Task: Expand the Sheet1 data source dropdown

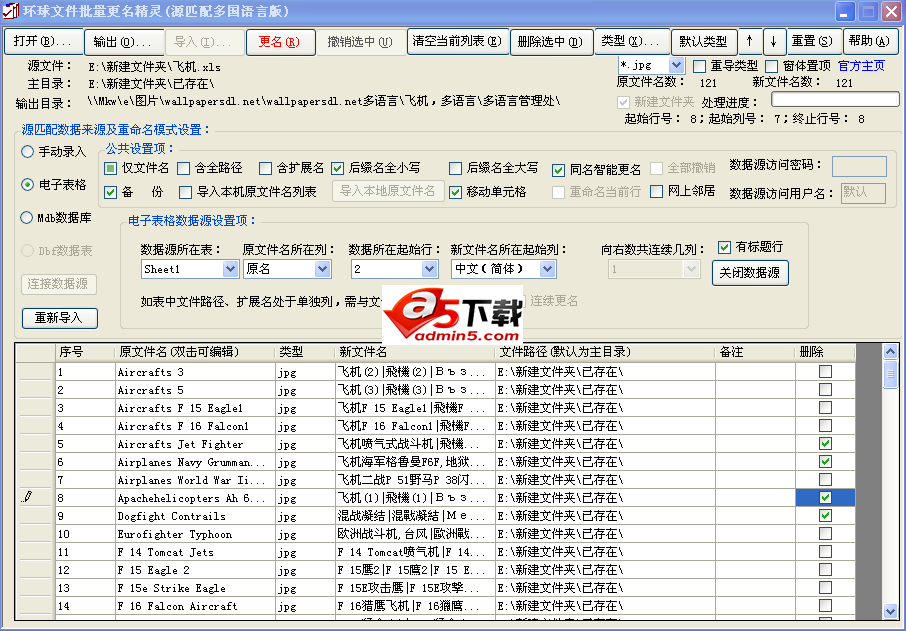Action: (x=231, y=270)
